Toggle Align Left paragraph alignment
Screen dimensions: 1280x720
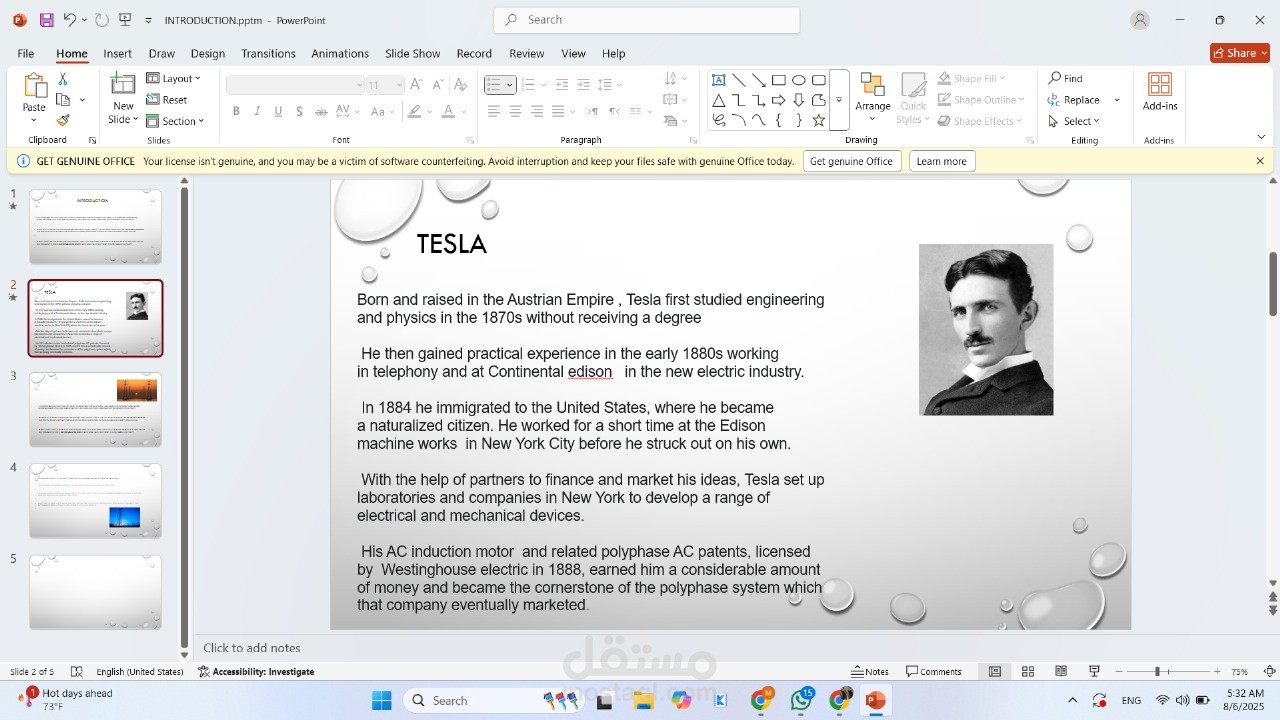coord(494,111)
